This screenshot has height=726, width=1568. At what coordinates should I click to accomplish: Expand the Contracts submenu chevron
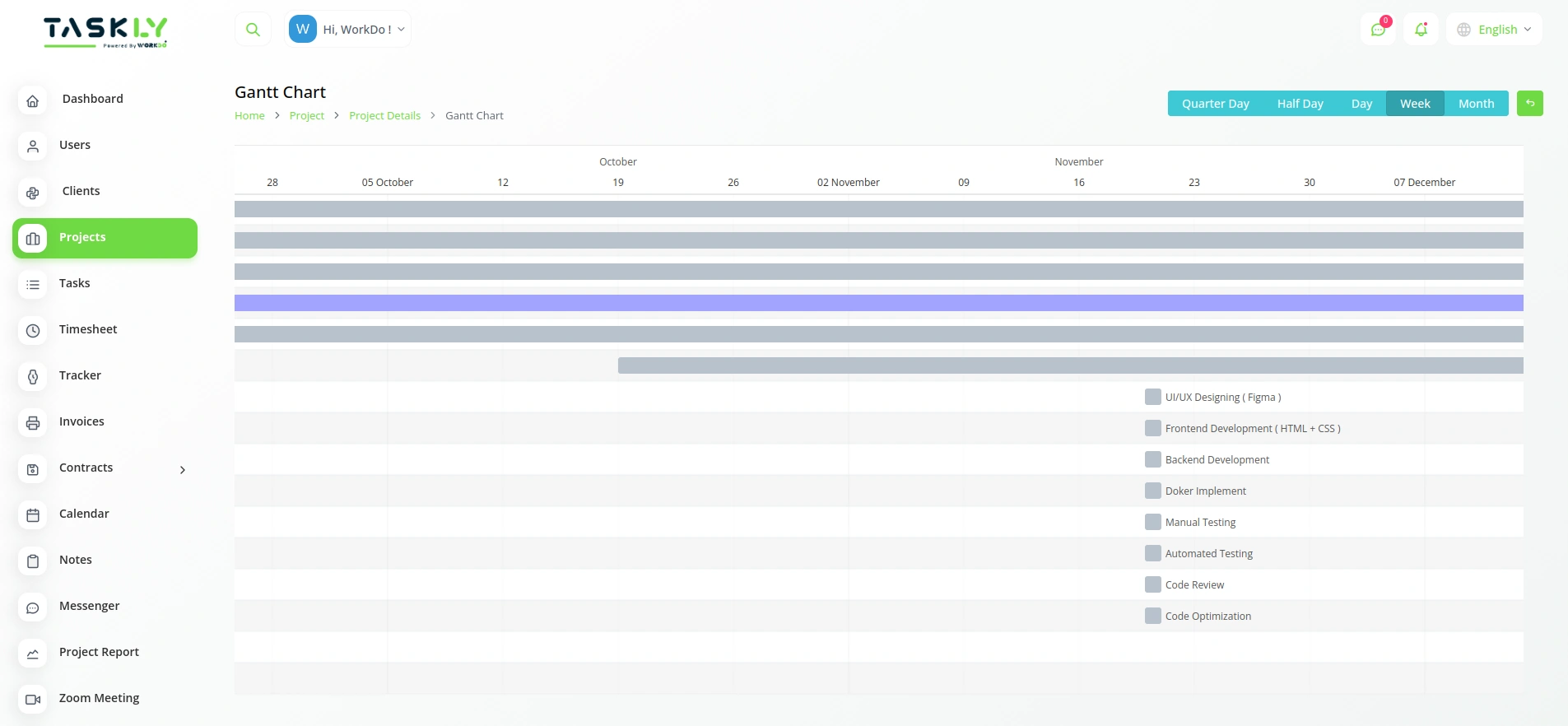point(183,469)
